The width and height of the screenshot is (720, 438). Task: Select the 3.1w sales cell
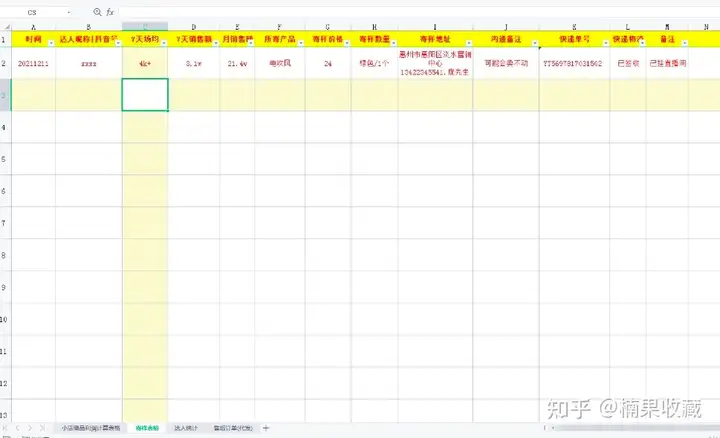194,63
